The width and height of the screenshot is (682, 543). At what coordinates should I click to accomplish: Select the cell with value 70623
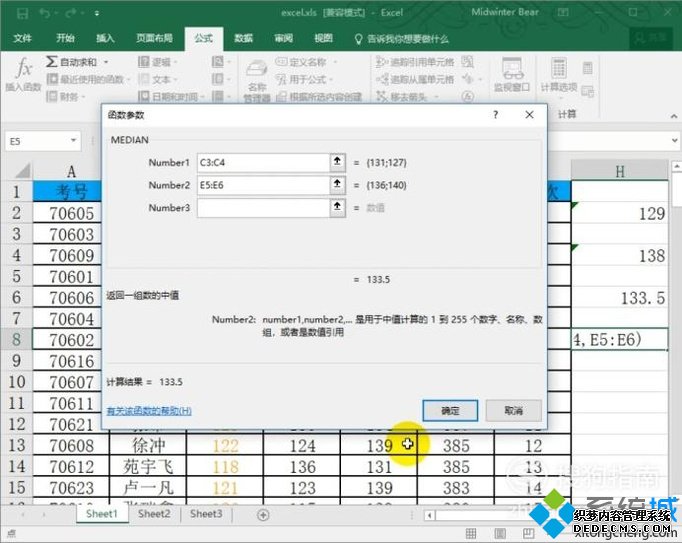coord(71,488)
